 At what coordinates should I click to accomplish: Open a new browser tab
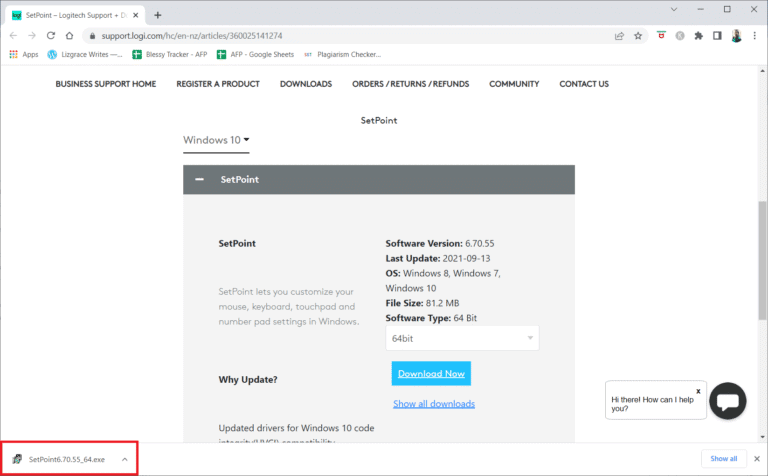click(x=158, y=14)
